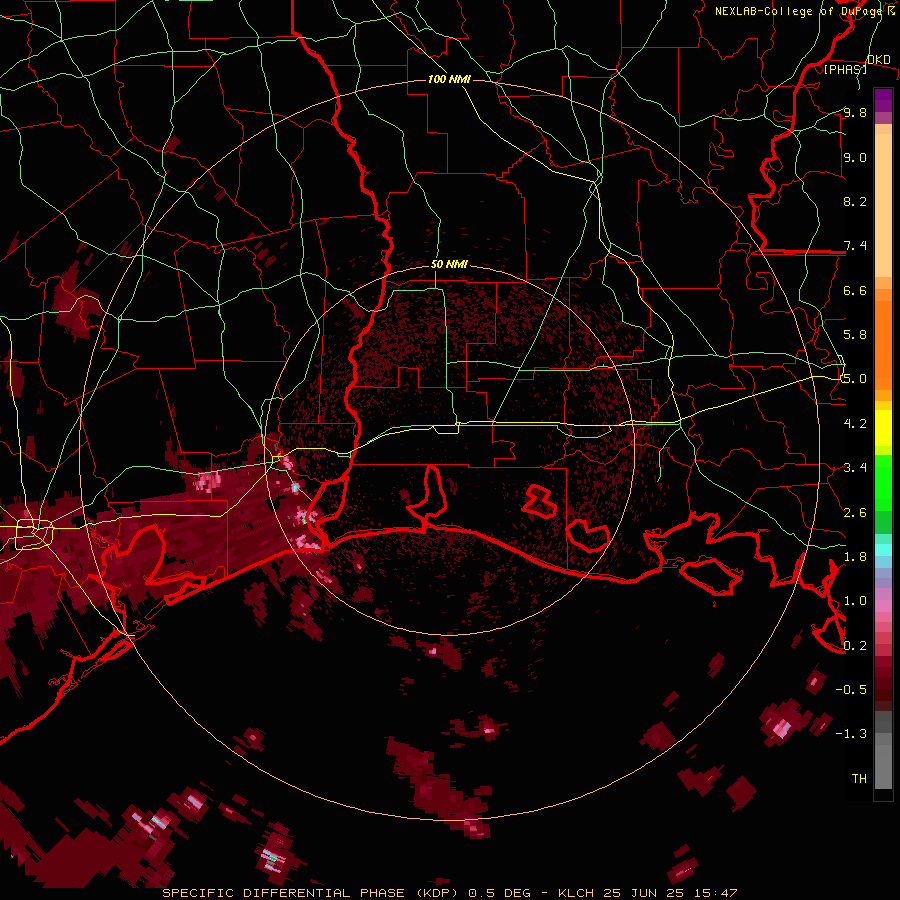Pick the cyan color bar segment

883,550
